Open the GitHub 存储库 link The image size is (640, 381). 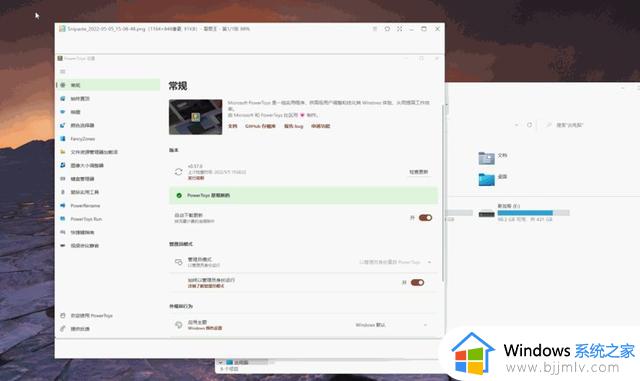tap(260, 126)
